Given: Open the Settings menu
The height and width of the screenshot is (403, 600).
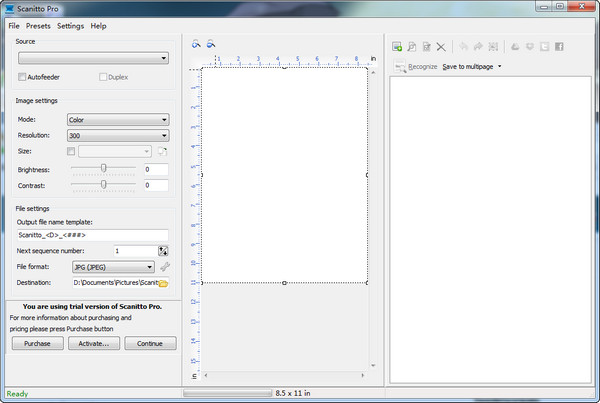Looking at the screenshot, I should (x=70, y=26).
